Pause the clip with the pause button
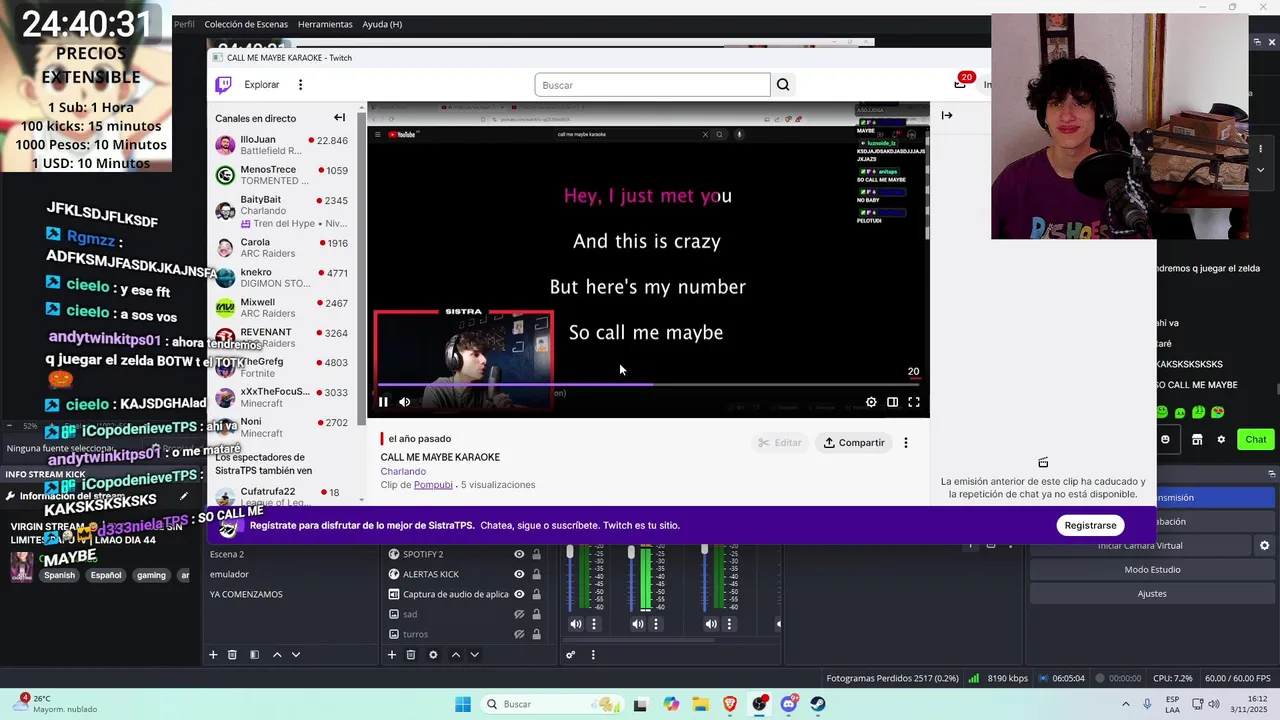The image size is (1280, 720). point(383,402)
